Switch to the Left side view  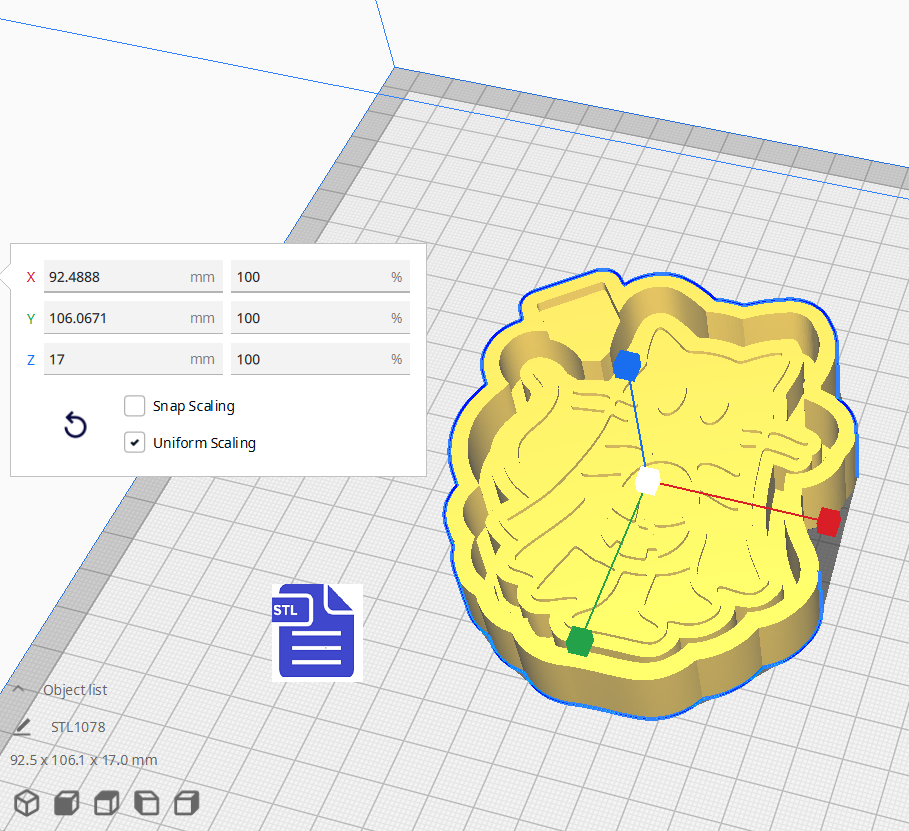(146, 802)
